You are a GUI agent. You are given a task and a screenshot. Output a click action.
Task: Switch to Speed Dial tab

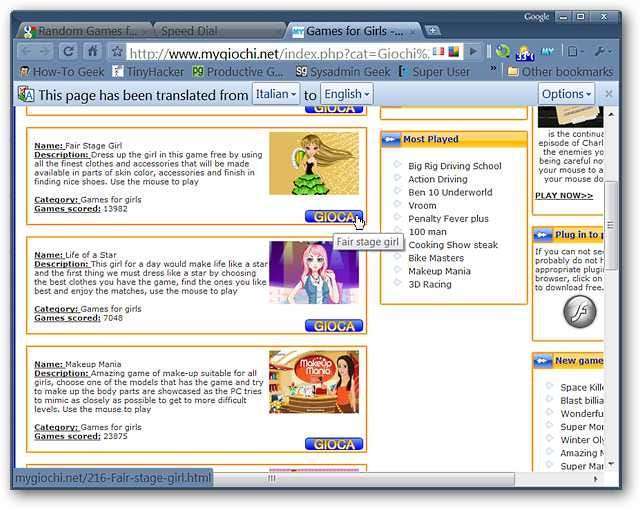click(218, 31)
